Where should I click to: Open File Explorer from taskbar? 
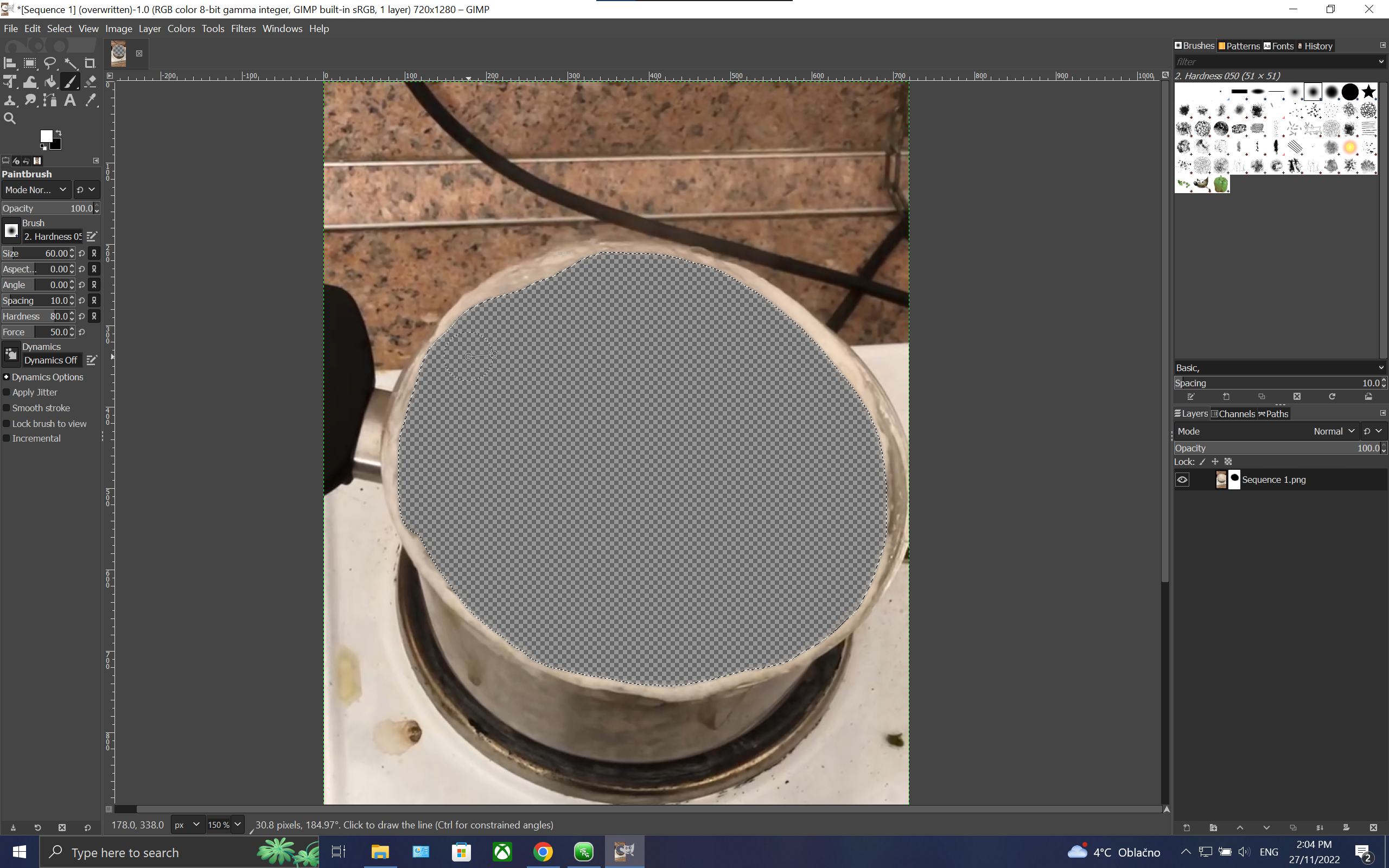point(379,852)
